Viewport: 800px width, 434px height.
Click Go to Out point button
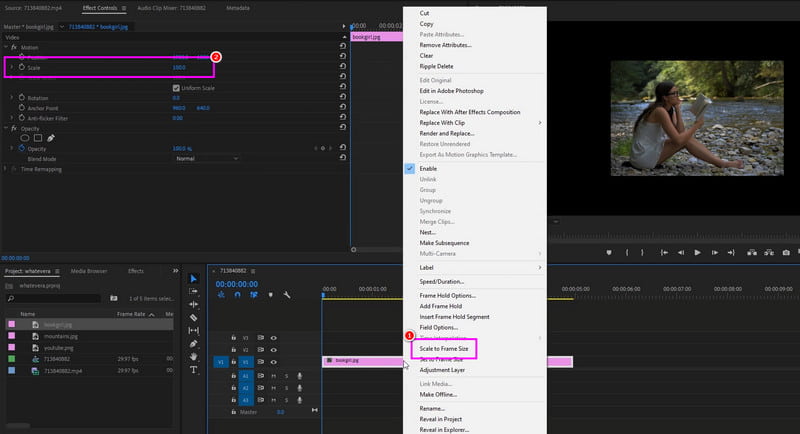click(731, 252)
